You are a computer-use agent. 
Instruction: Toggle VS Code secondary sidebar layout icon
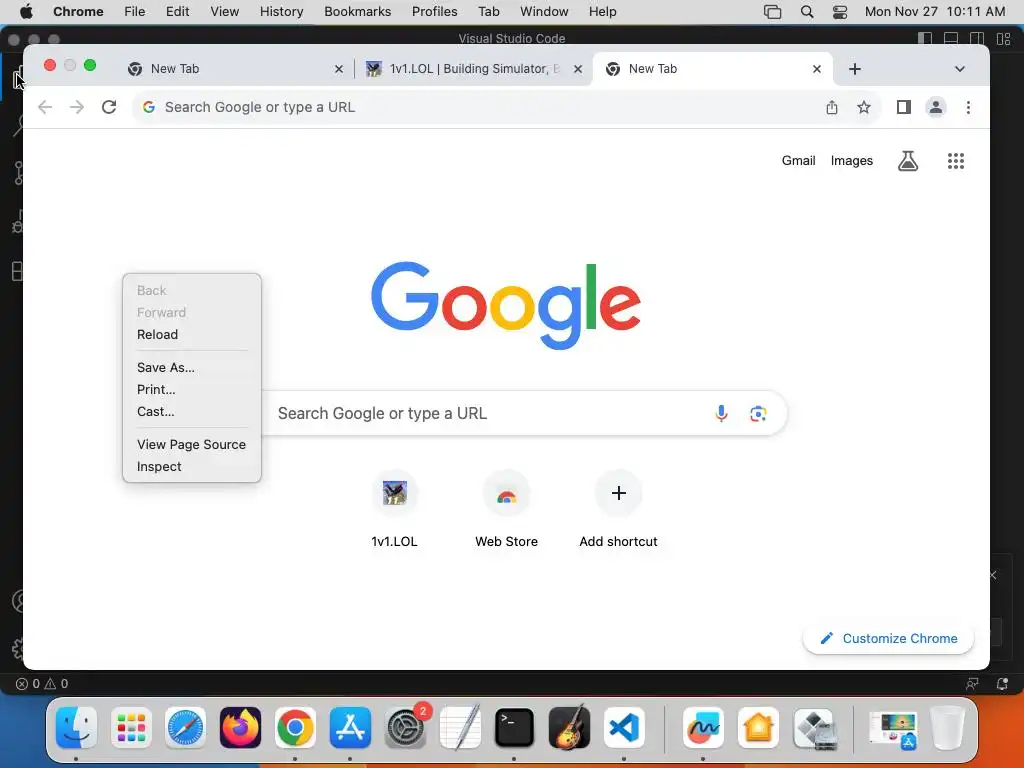pyautogui.click(x=978, y=39)
